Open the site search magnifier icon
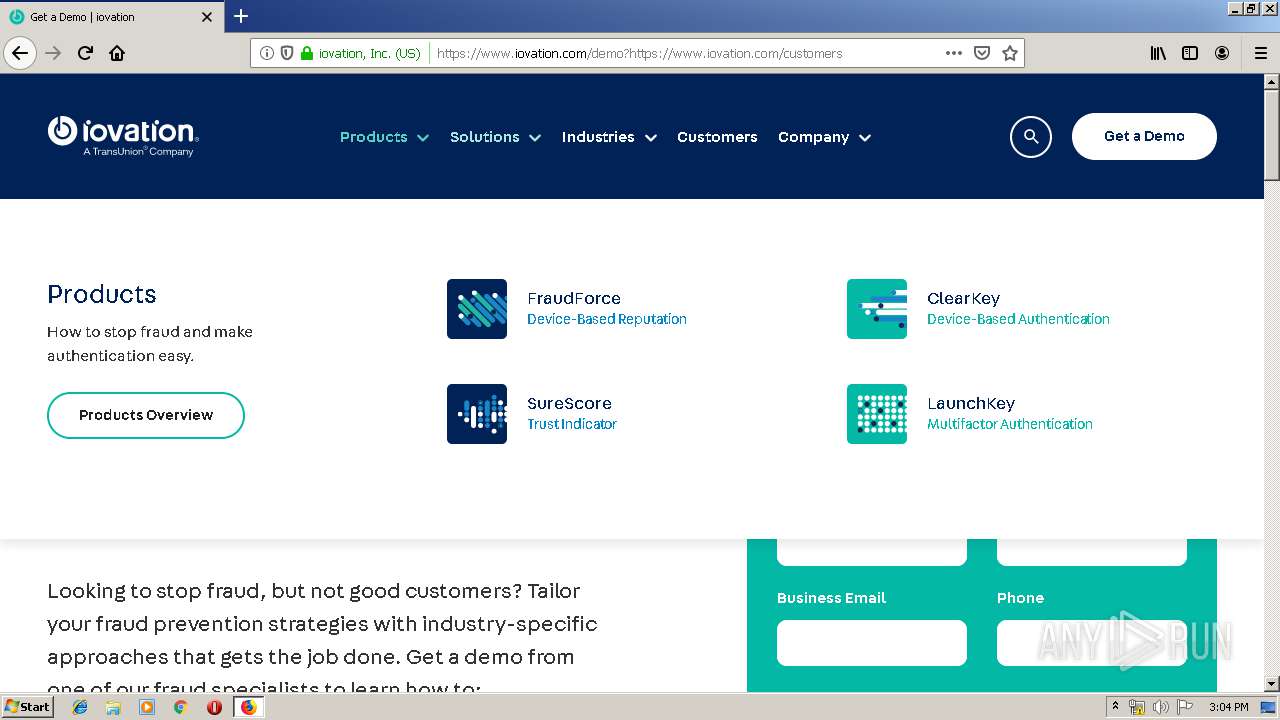 [1031, 137]
